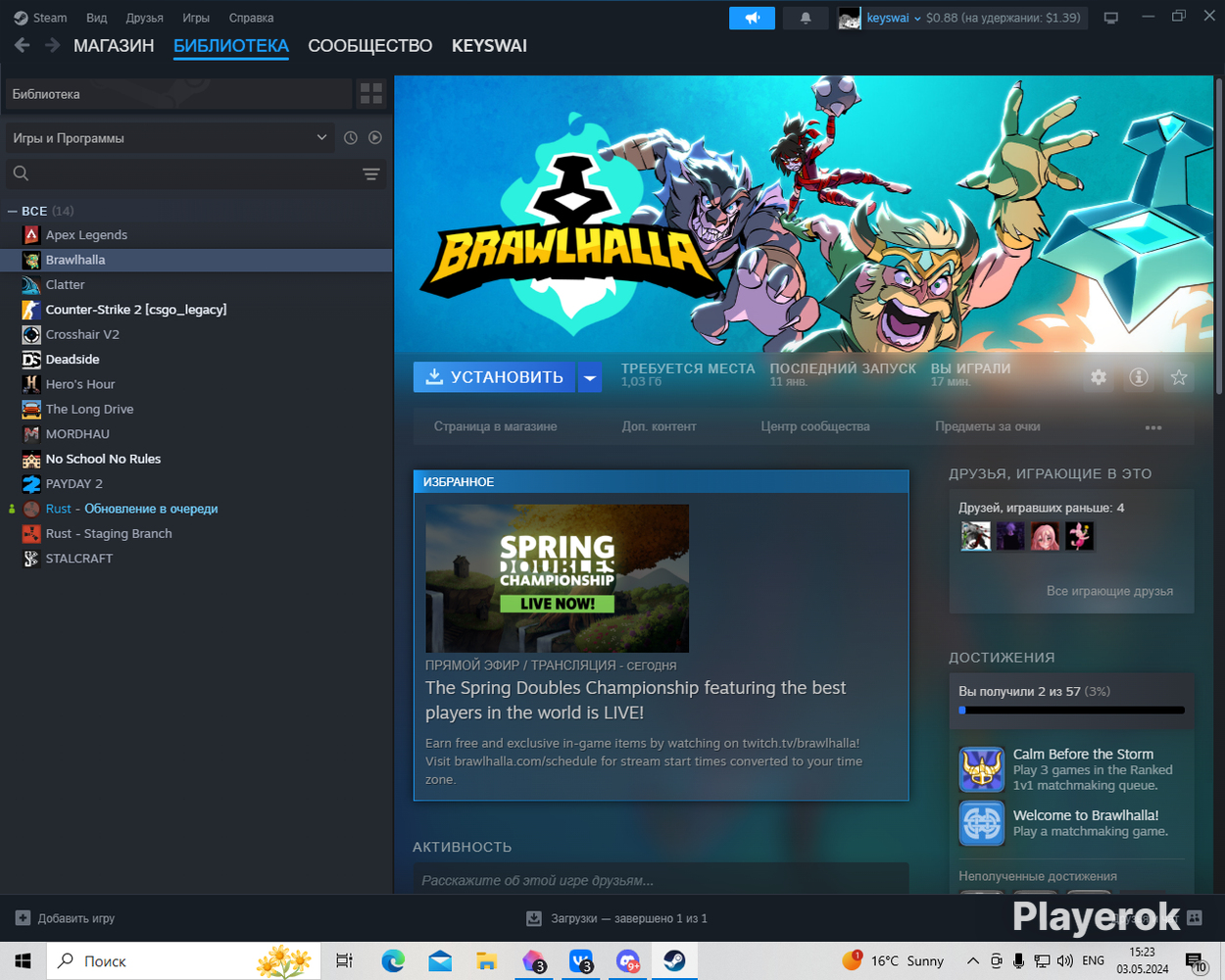Open Доп. контент link
This screenshot has height=980, width=1225.
[x=659, y=426]
